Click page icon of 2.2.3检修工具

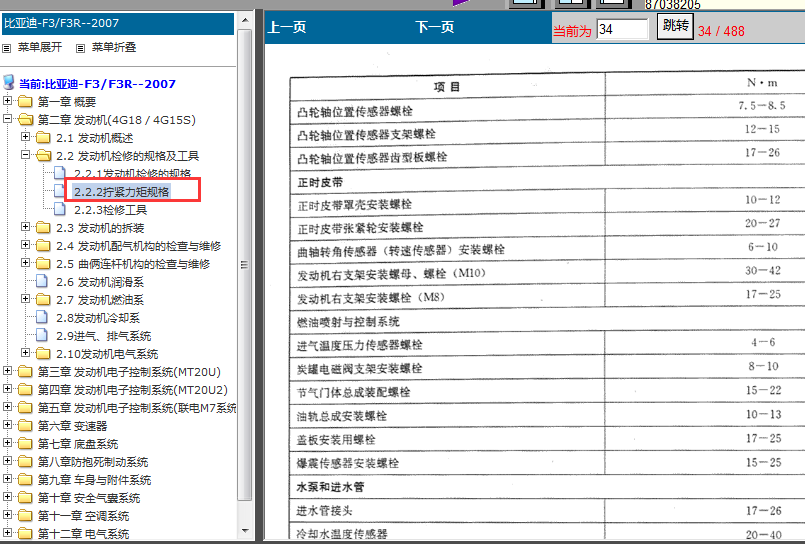coord(60,209)
